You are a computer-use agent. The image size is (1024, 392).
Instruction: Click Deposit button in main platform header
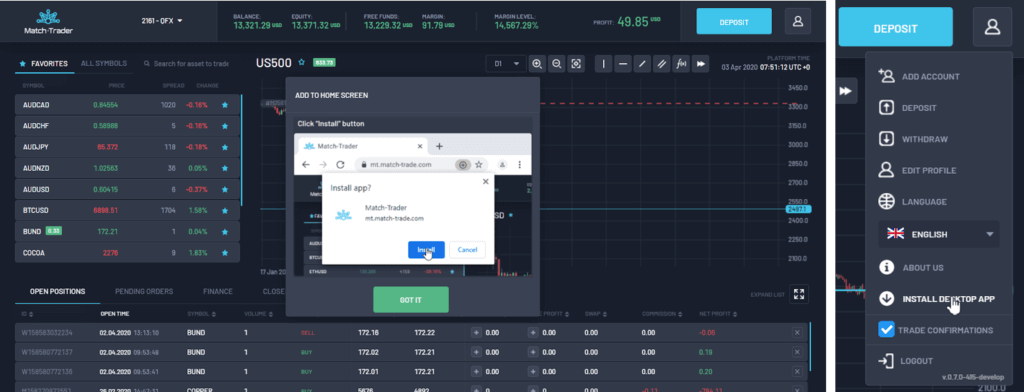734,22
